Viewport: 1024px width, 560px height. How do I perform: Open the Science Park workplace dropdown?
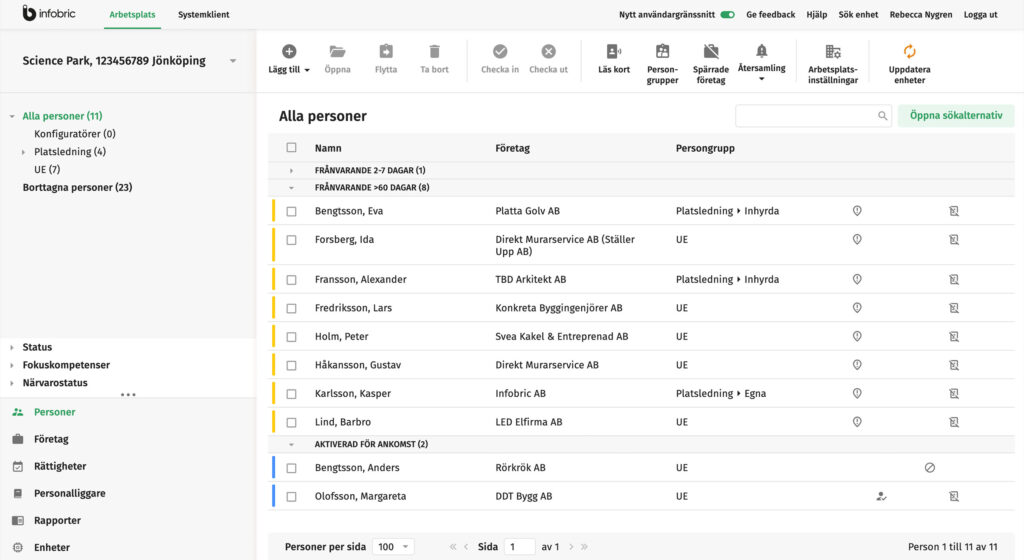click(x=233, y=61)
